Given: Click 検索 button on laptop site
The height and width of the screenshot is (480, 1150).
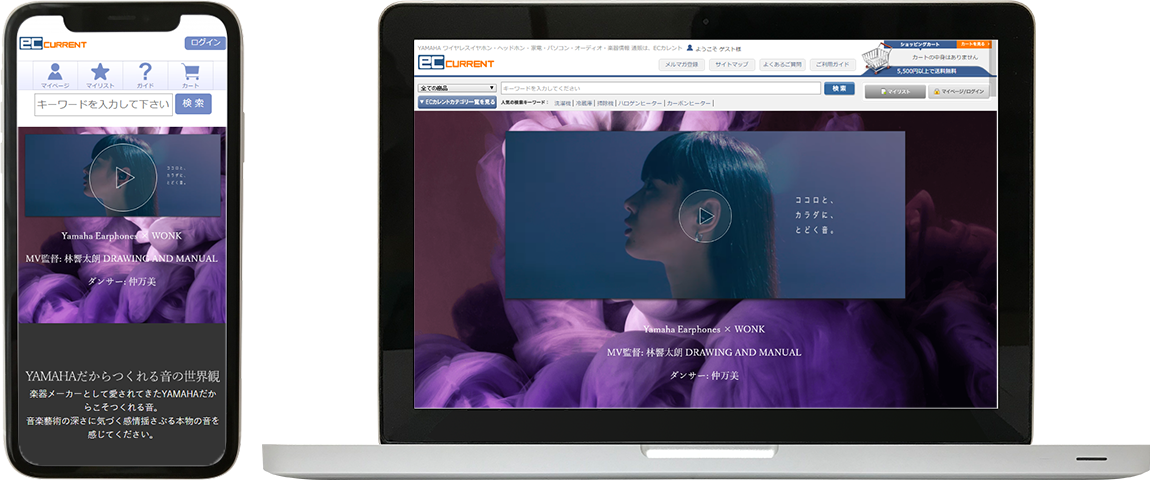Looking at the screenshot, I should (x=839, y=88).
